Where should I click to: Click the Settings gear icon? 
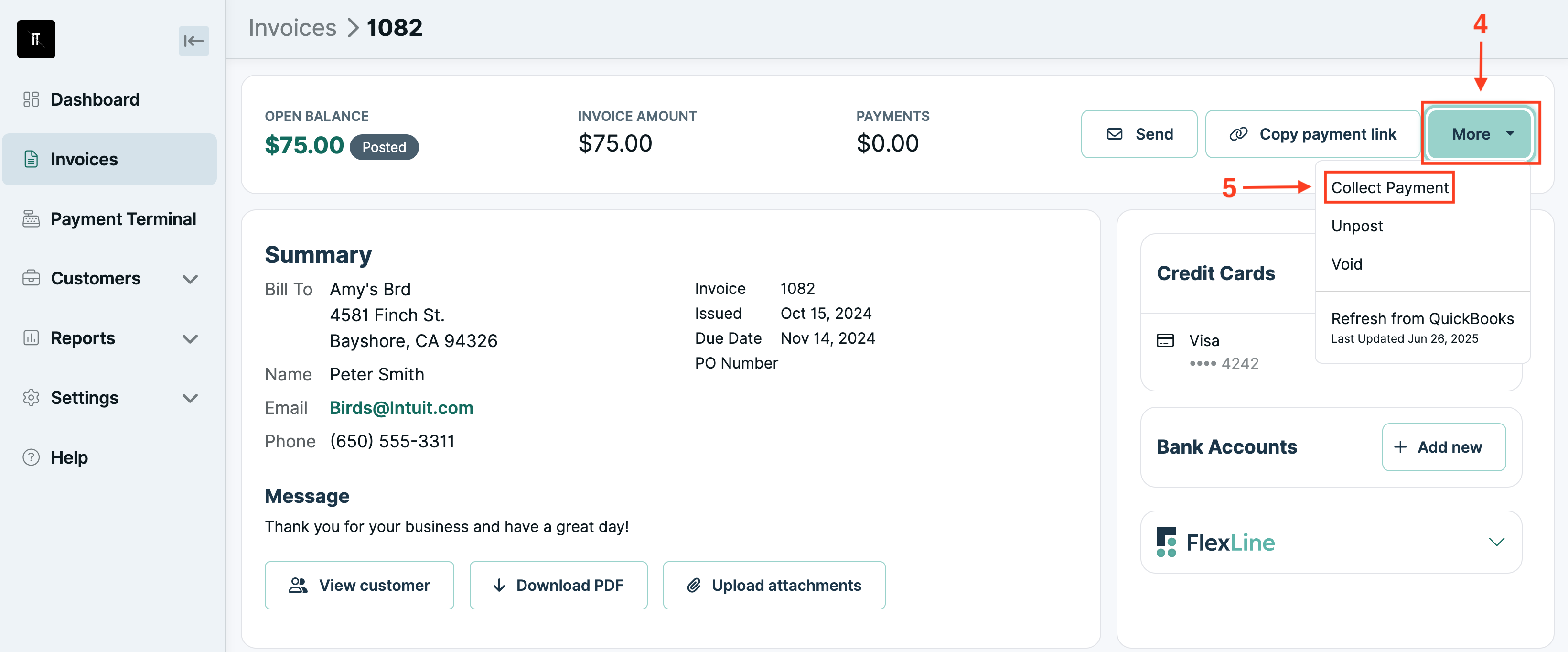(31, 398)
